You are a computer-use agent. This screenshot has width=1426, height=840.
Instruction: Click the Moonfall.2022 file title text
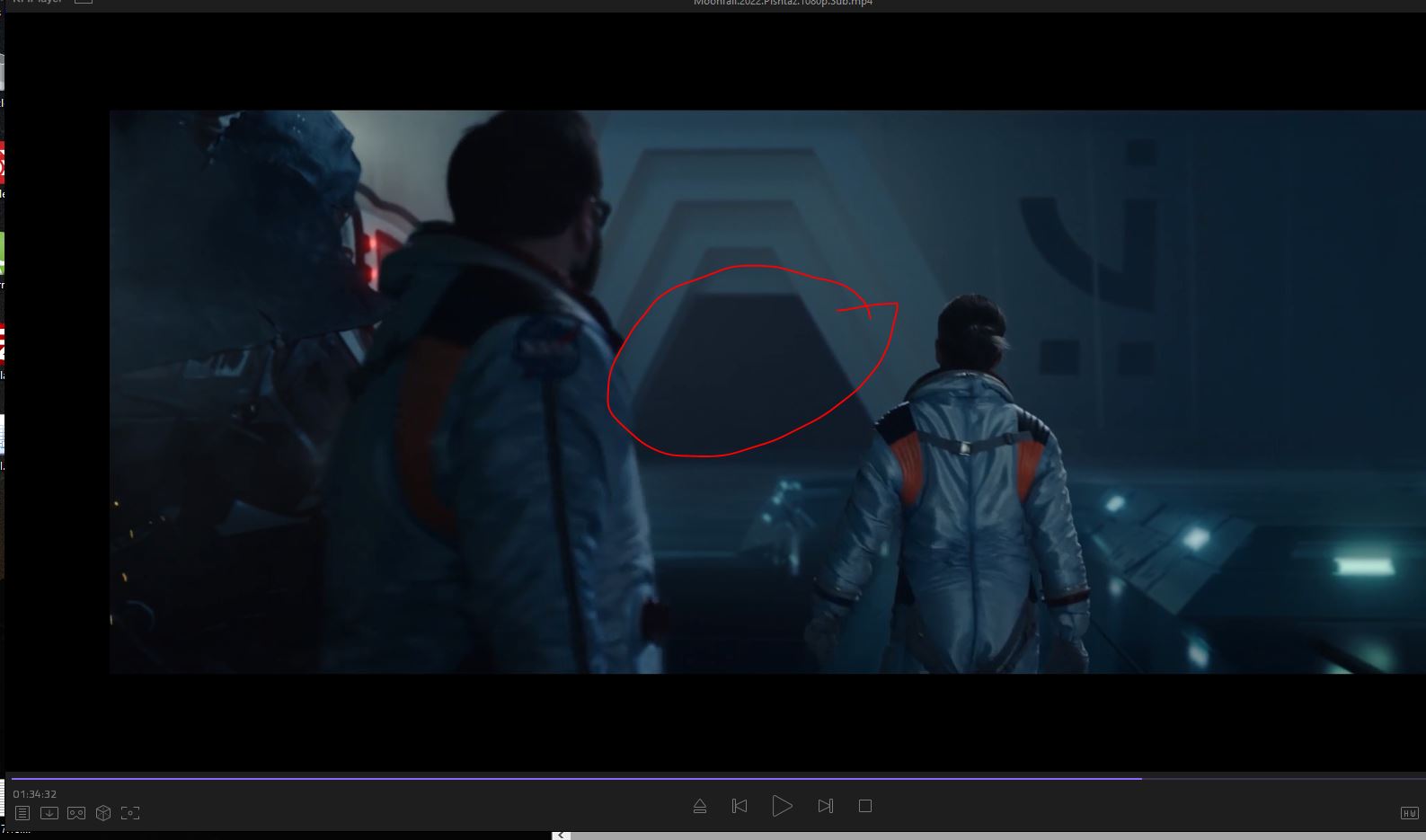(x=783, y=3)
